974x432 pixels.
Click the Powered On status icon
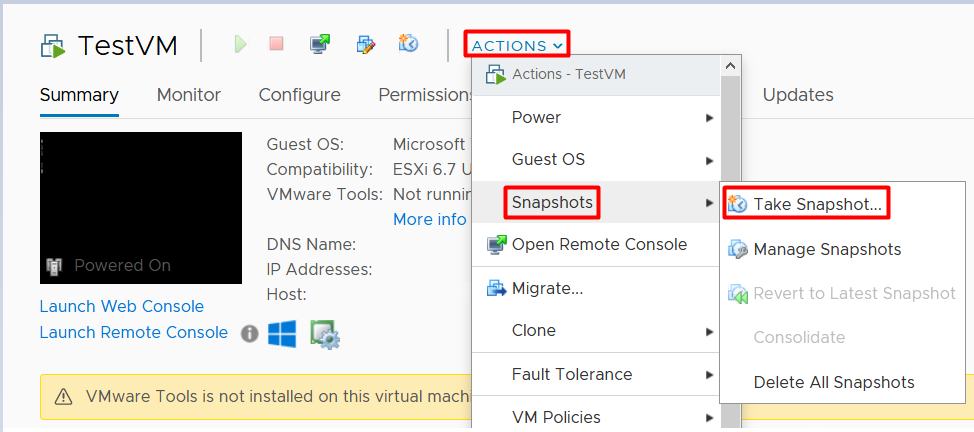54,266
